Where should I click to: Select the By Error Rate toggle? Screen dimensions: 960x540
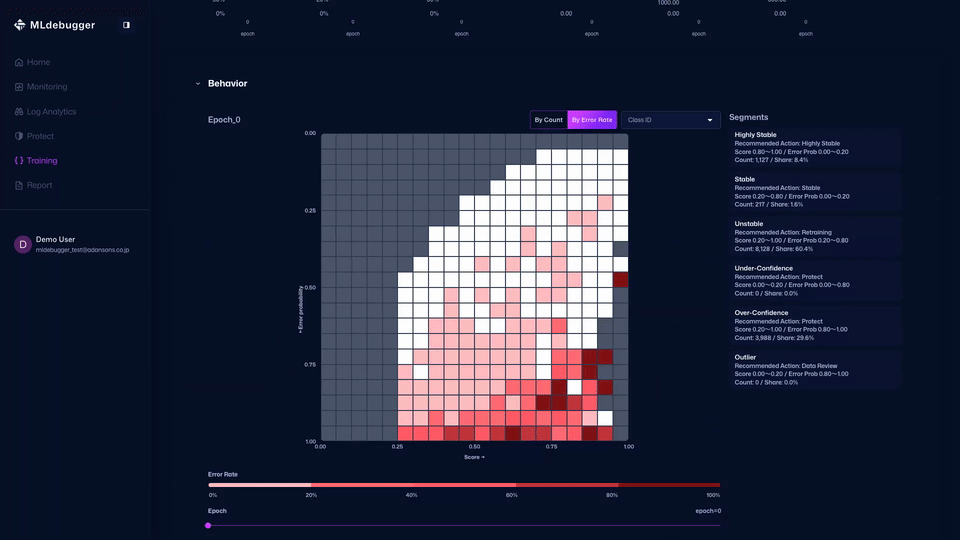click(591, 120)
